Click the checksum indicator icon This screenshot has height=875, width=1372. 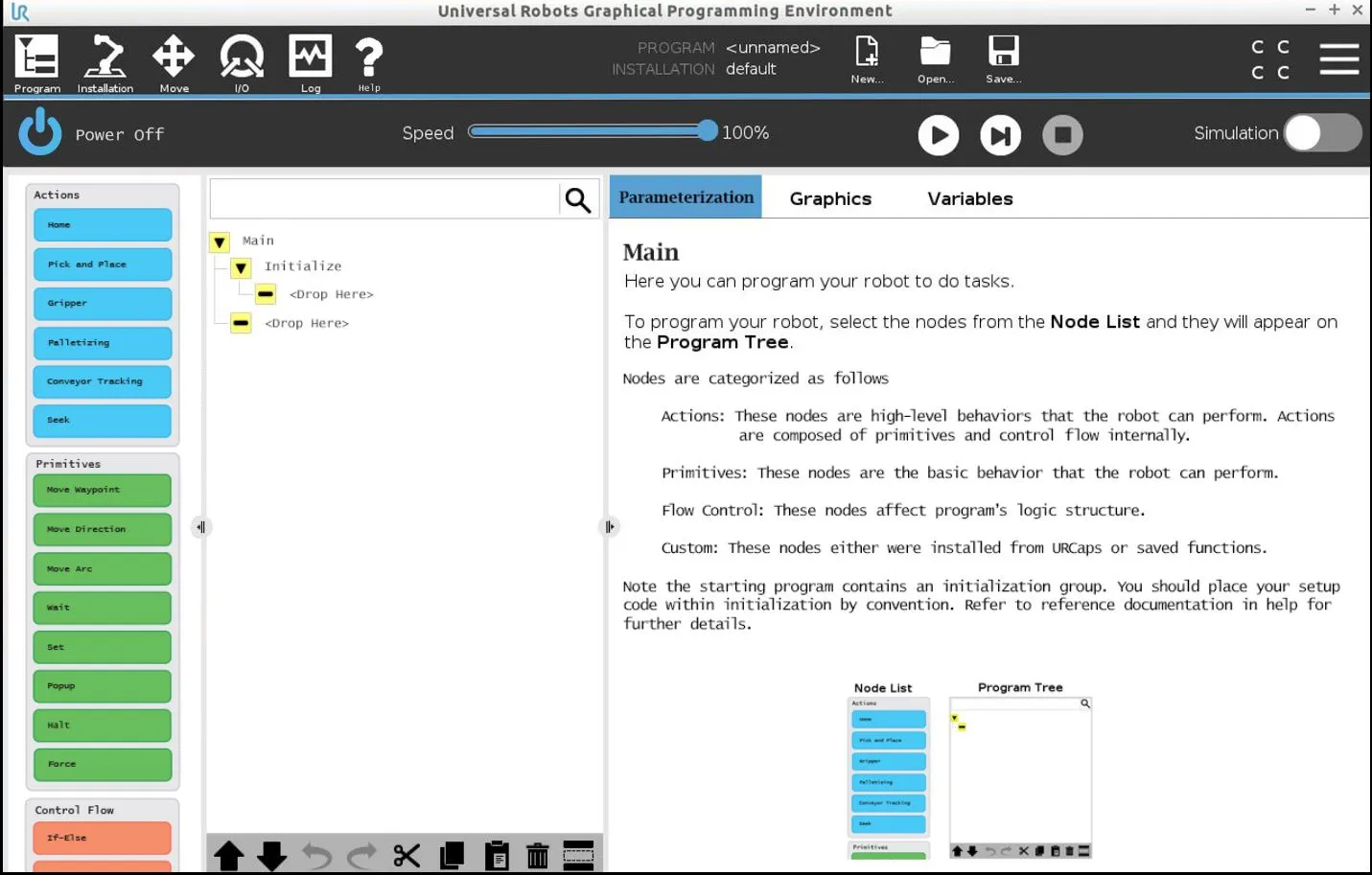[1270, 59]
